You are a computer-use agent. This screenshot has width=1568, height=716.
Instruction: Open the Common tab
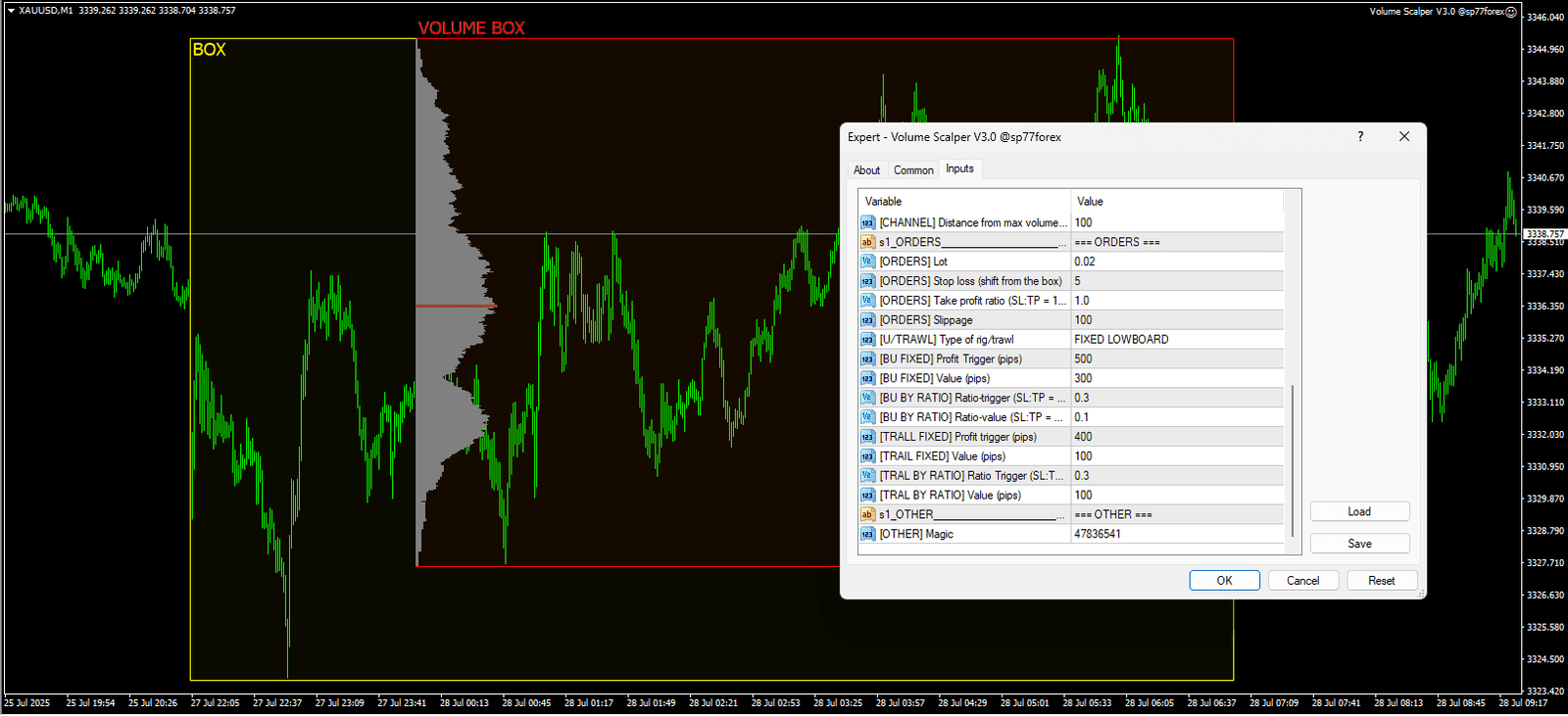[x=913, y=170]
